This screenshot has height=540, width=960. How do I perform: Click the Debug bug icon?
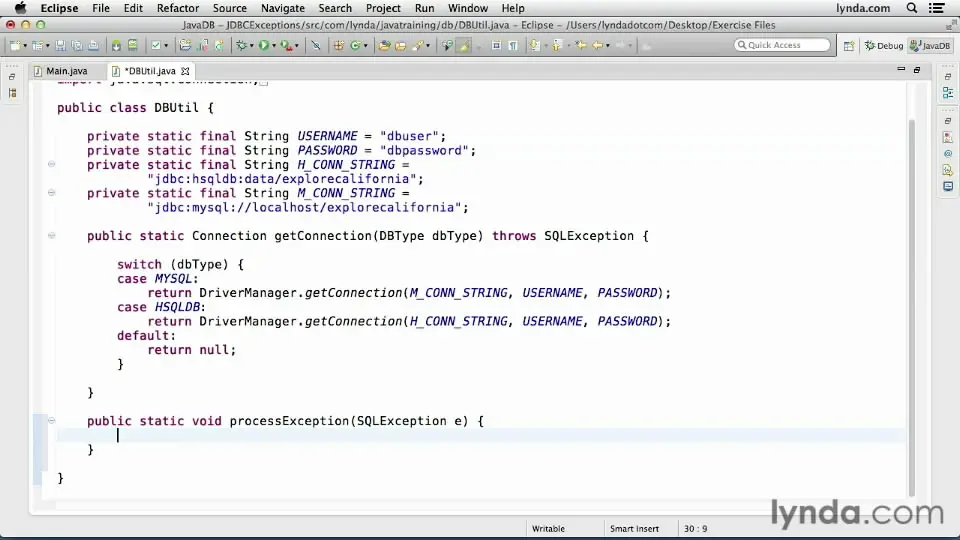tap(242, 45)
